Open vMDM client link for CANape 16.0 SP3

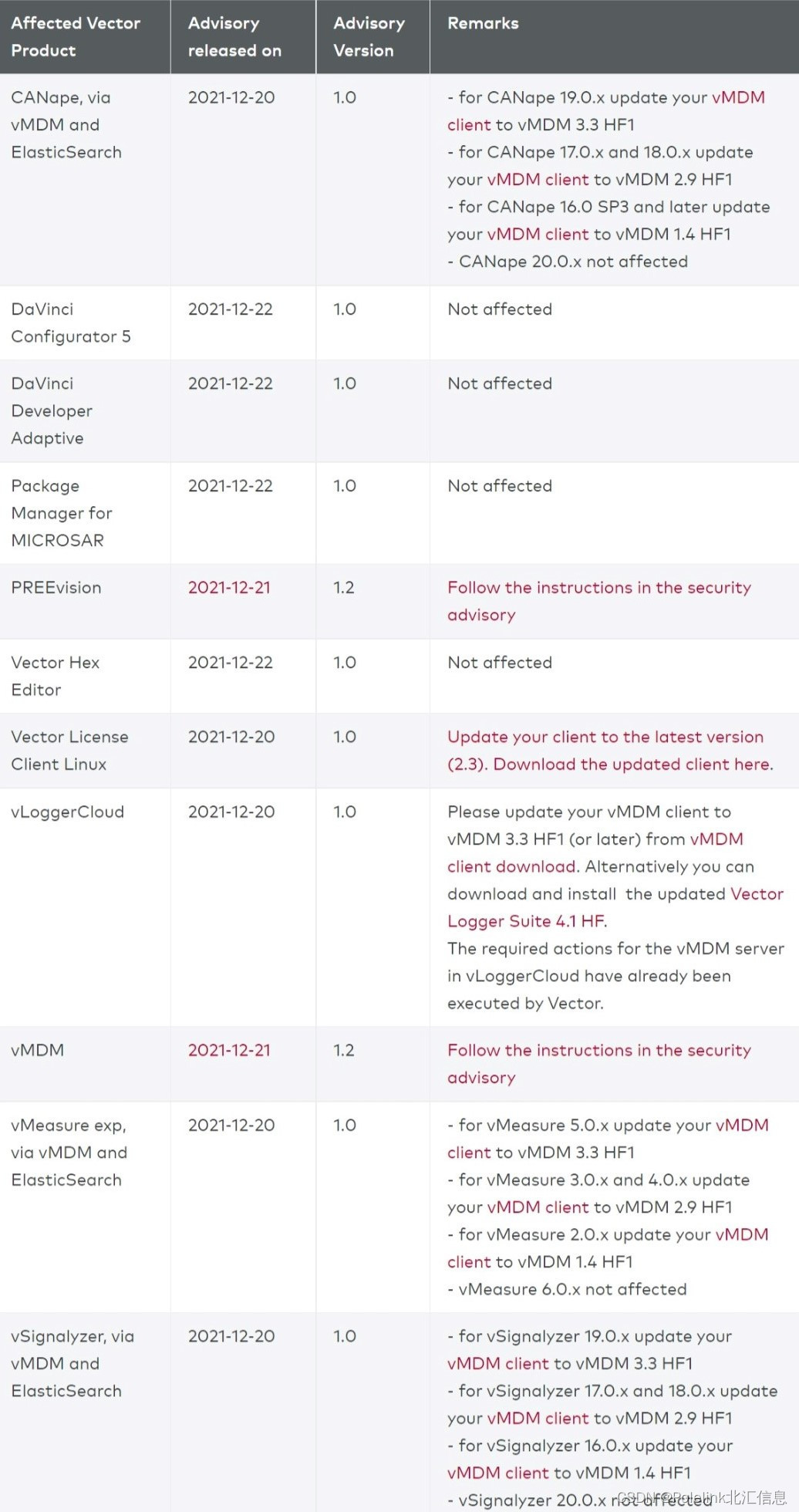point(538,235)
